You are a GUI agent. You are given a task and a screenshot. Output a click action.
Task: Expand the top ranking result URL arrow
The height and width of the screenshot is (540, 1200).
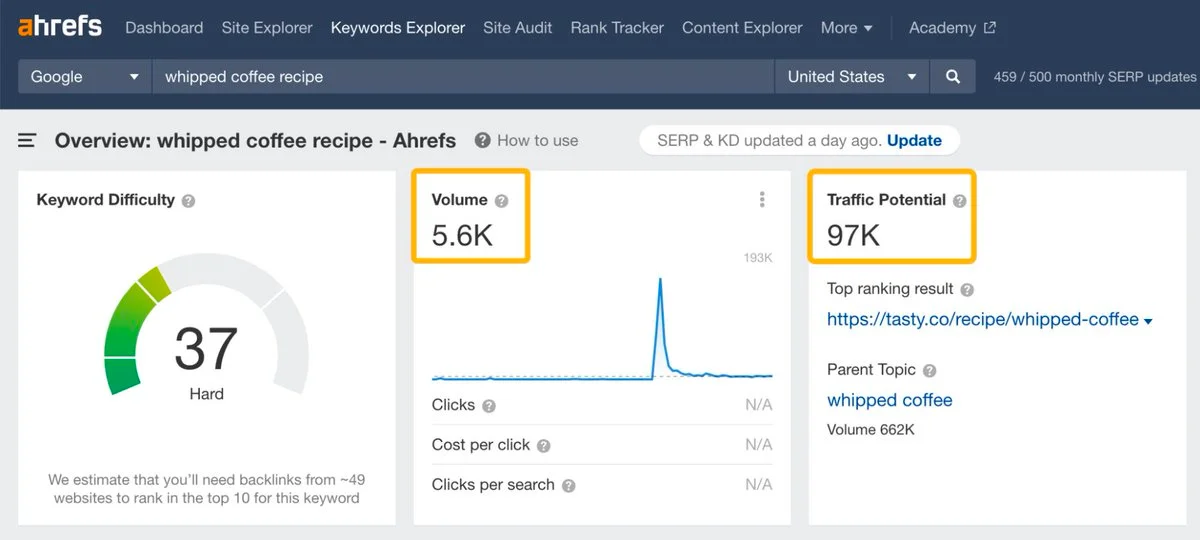[x=1148, y=321]
